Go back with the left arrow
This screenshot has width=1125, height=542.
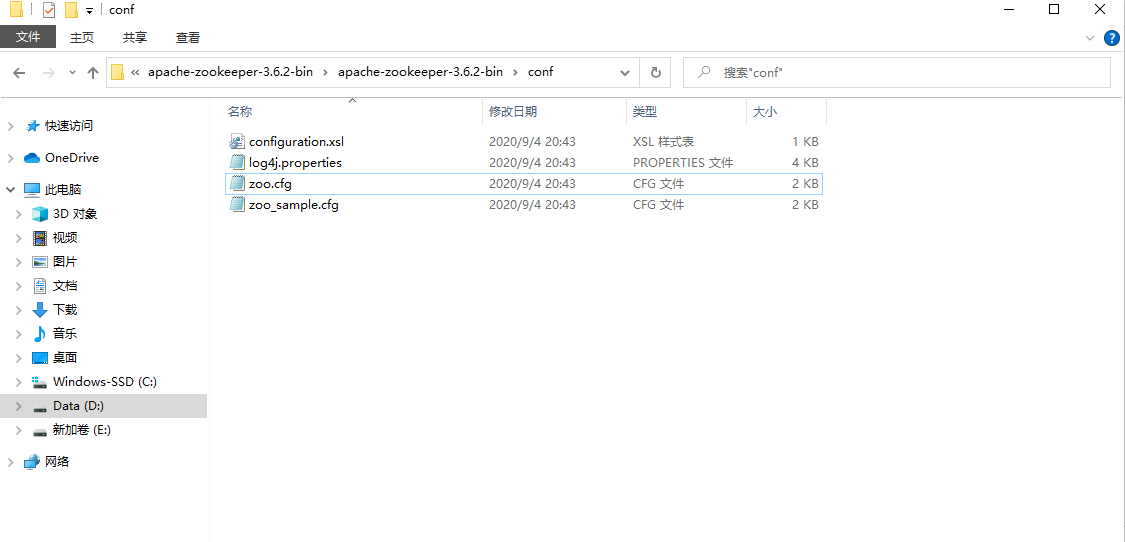point(19,73)
